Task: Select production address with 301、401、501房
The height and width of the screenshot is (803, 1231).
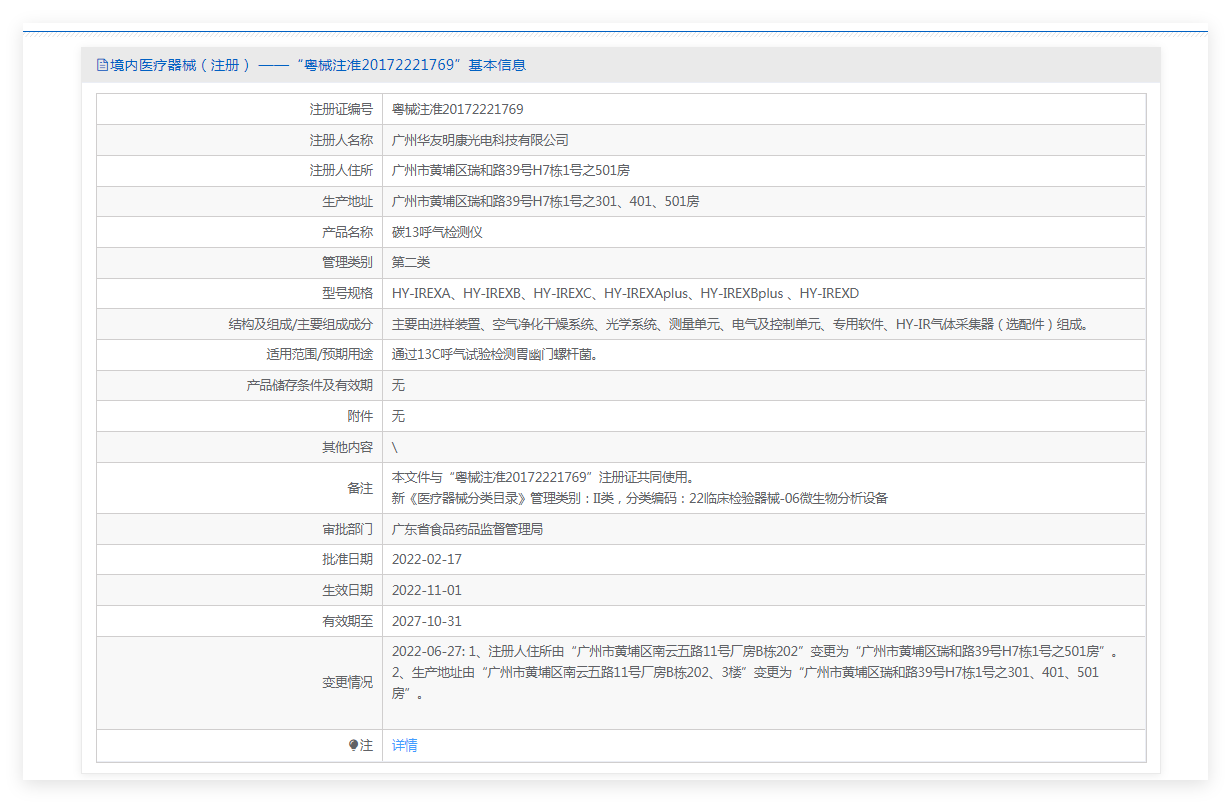Action: (x=546, y=201)
